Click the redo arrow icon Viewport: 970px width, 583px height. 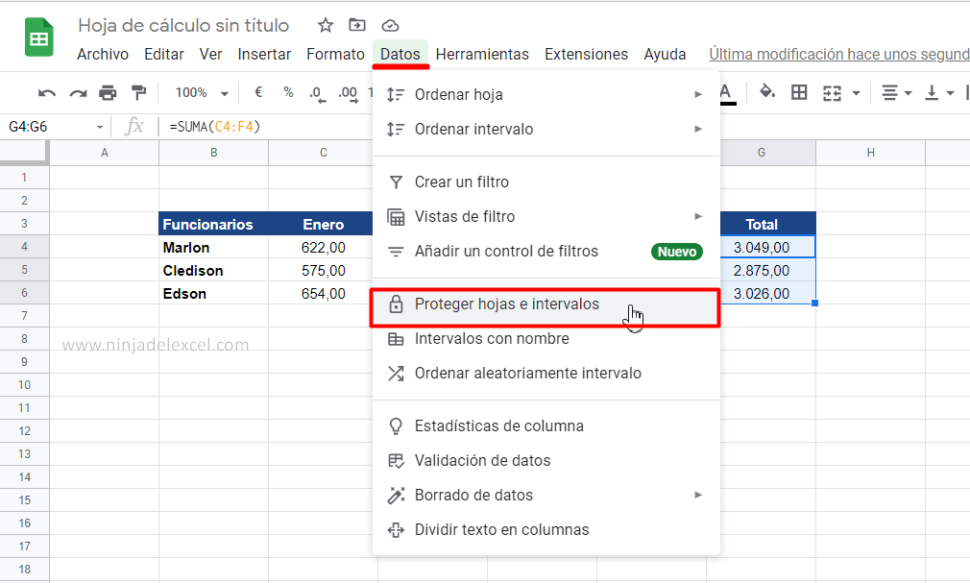(77, 93)
